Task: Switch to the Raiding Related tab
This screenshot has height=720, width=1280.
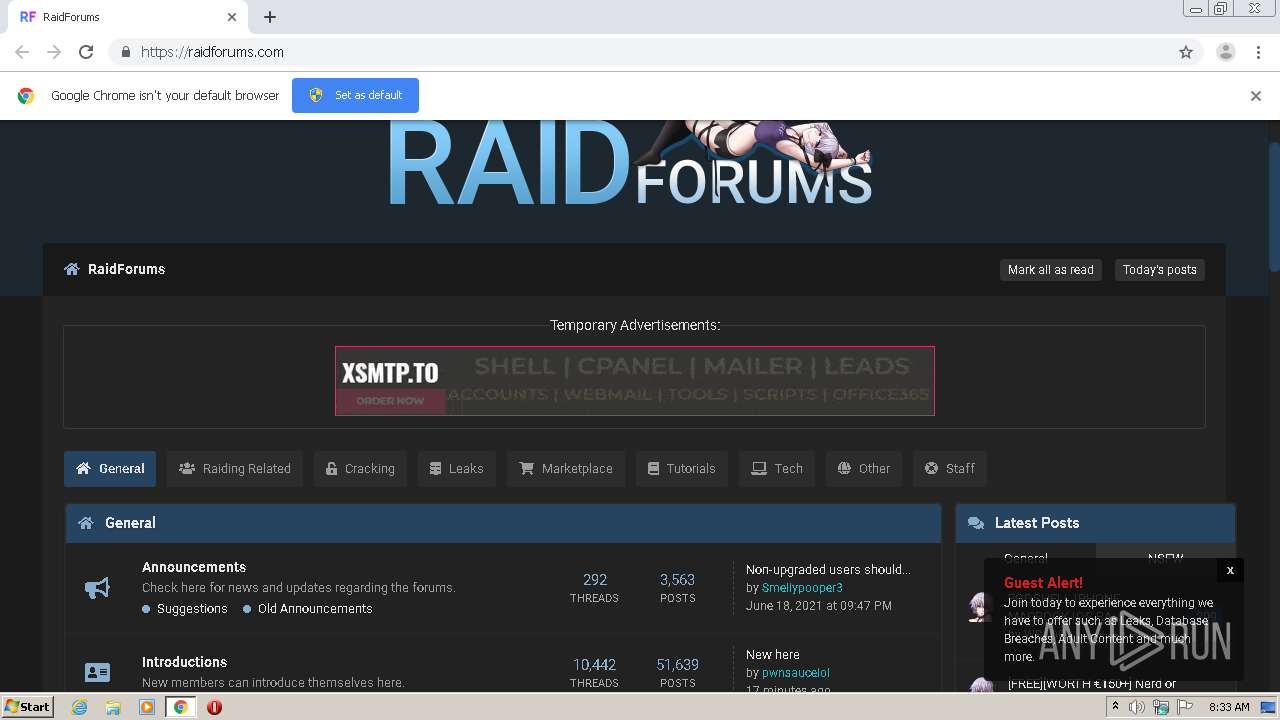Action: click(x=235, y=468)
